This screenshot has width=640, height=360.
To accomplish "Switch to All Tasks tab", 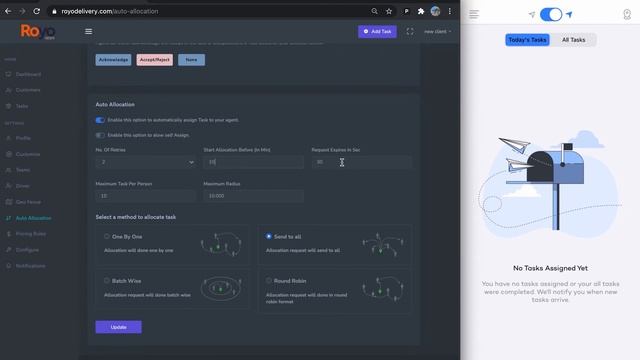I will tap(573, 40).
